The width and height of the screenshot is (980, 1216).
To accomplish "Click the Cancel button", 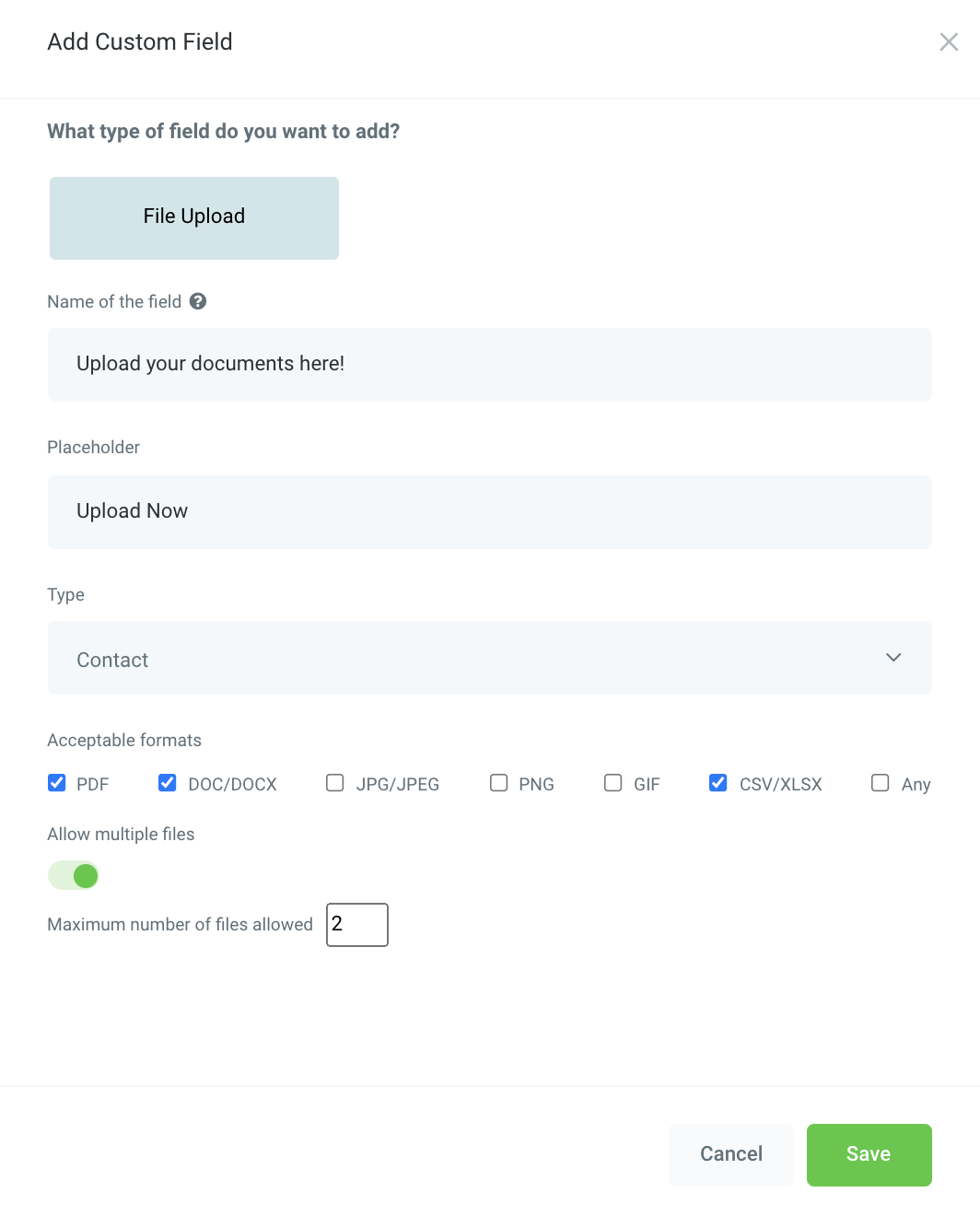I will pos(731,1154).
